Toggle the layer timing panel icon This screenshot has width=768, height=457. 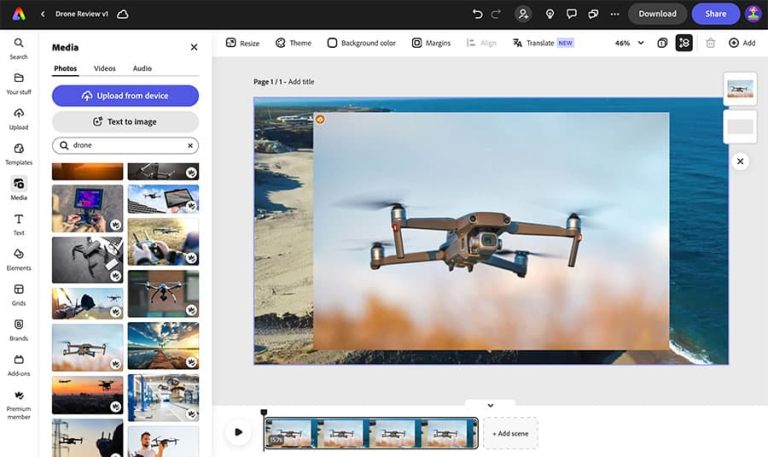(684, 43)
